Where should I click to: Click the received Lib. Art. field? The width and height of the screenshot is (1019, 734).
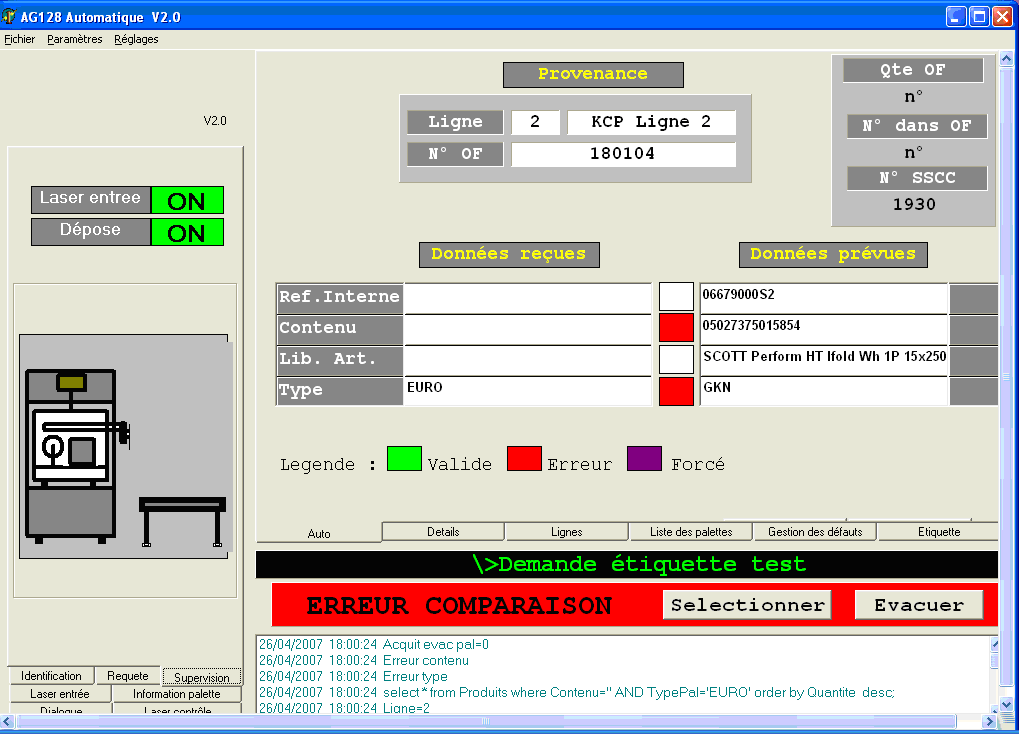click(x=528, y=360)
